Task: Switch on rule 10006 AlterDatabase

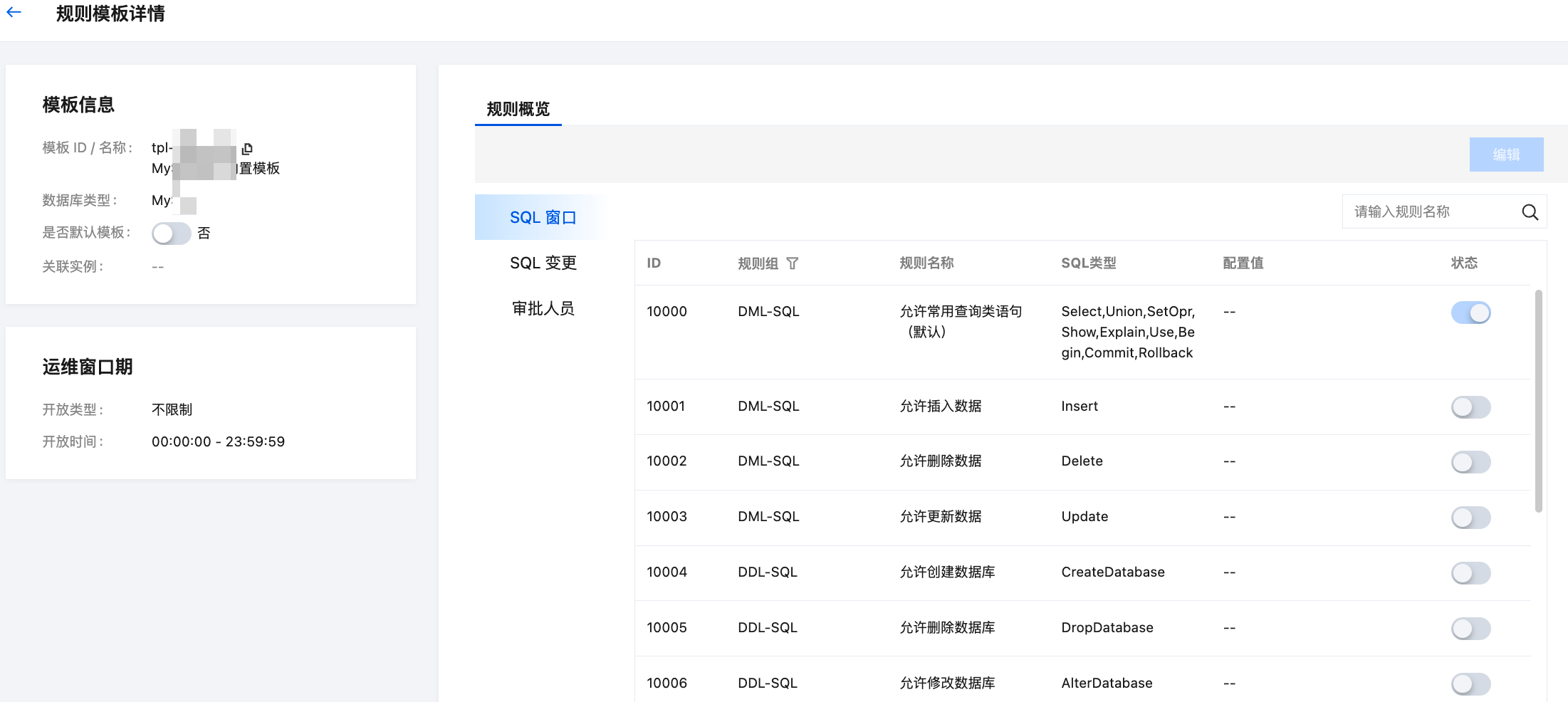Action: click(1470, 683)
